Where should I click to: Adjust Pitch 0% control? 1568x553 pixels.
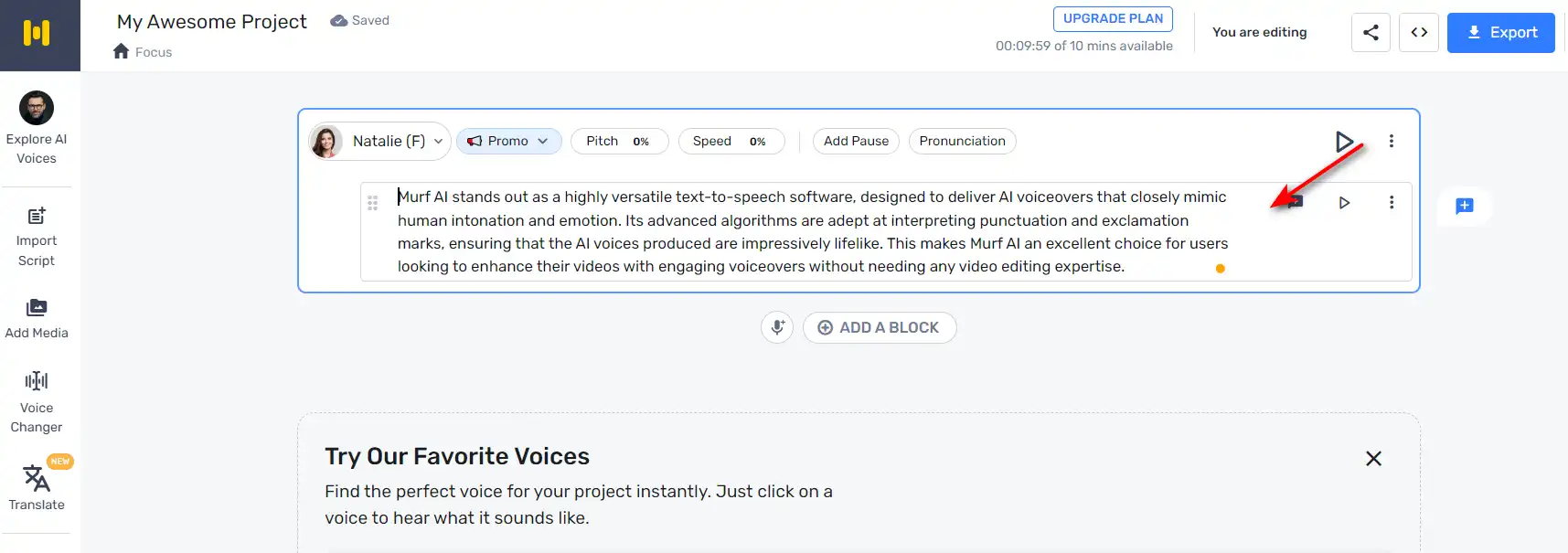[x=619, y=141]
